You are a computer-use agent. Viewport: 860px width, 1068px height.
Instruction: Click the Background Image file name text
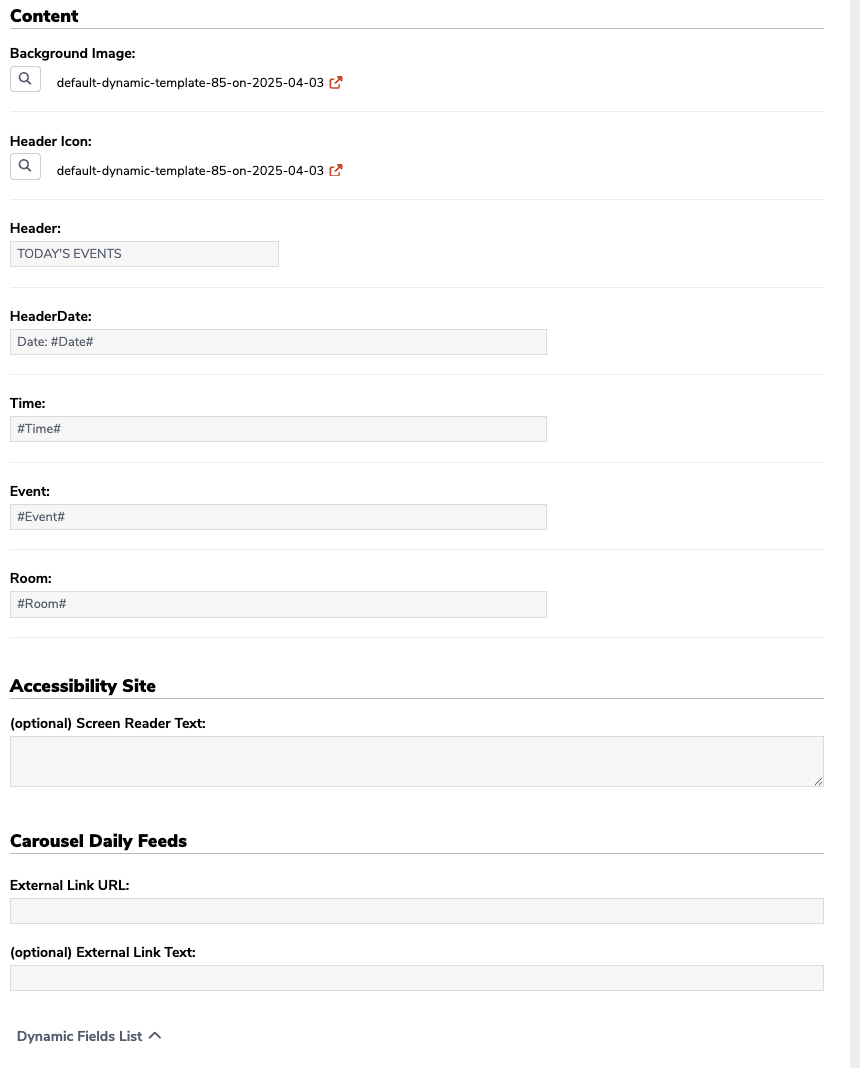coord(190,82)
